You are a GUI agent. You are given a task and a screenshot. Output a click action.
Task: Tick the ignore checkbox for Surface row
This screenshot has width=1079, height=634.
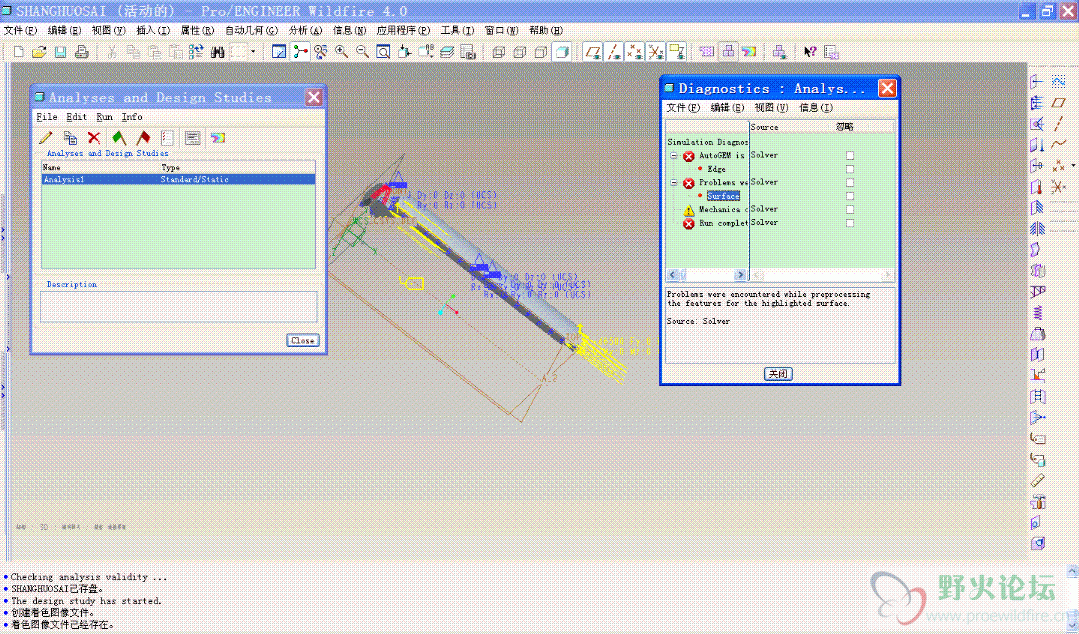click(850, 196)
